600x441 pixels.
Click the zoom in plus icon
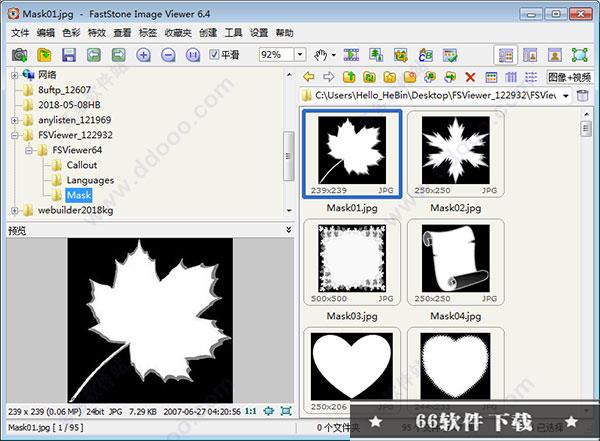coord(143,55)
